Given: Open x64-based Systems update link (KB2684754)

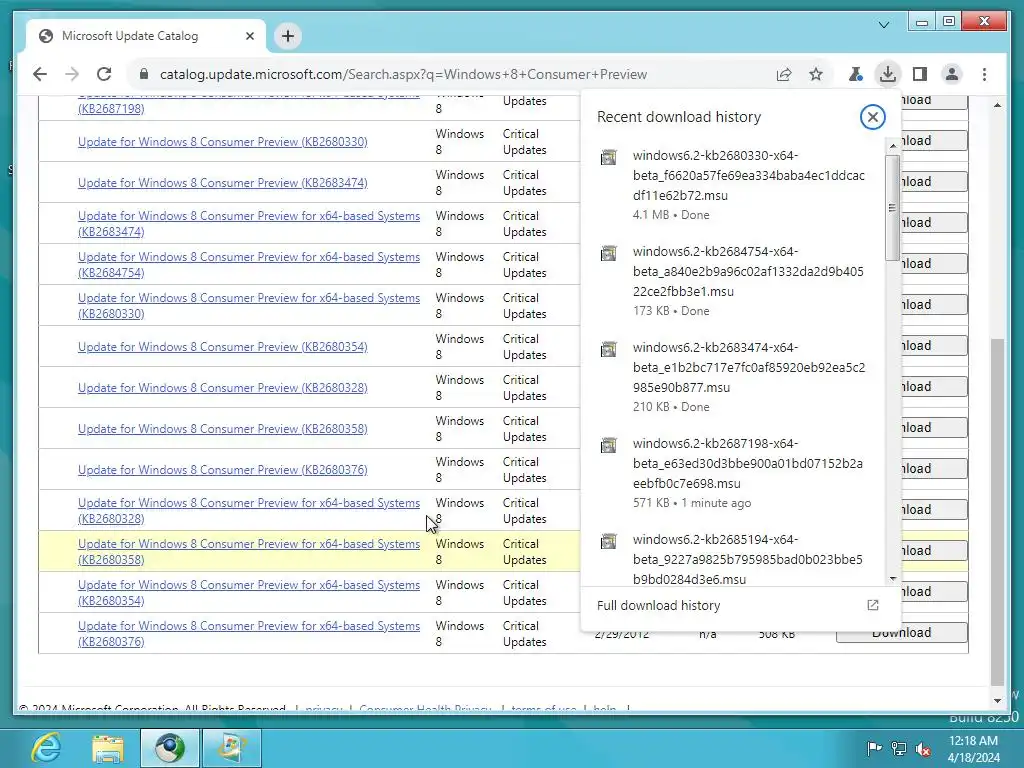Looking at the screenshot, I should click(x=249, y=264).
